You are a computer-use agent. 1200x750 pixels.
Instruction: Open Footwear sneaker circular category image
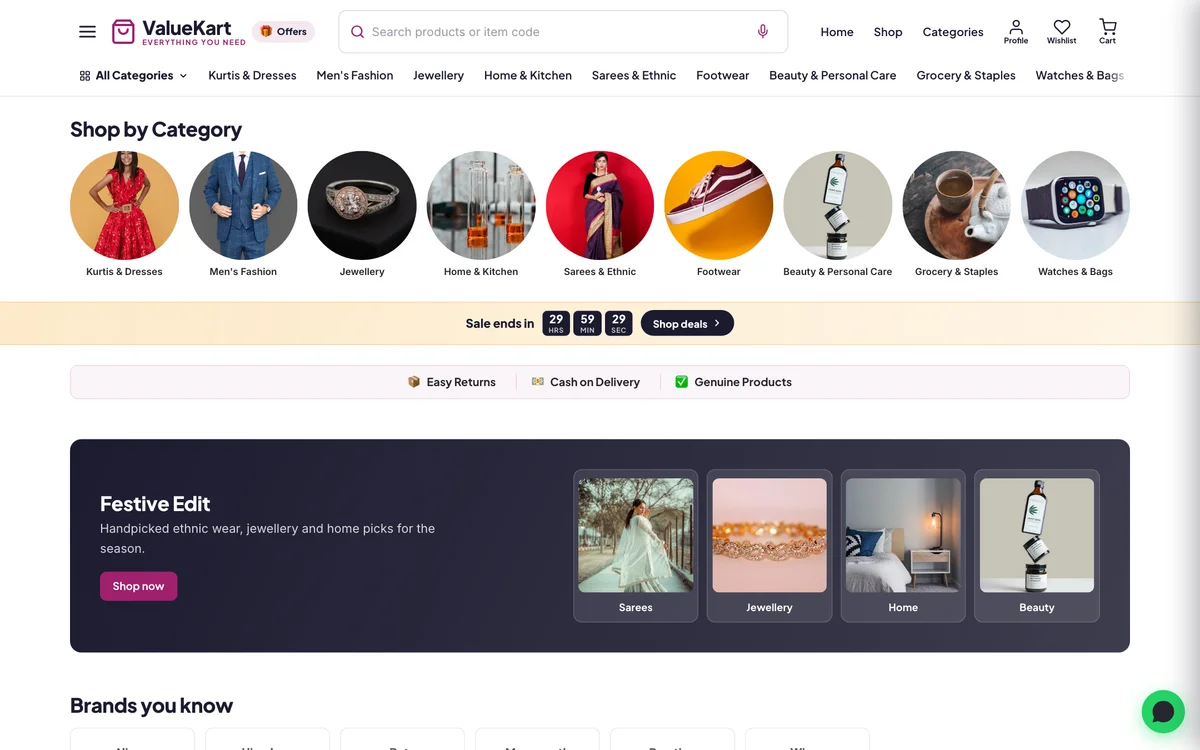coord(719,205)
